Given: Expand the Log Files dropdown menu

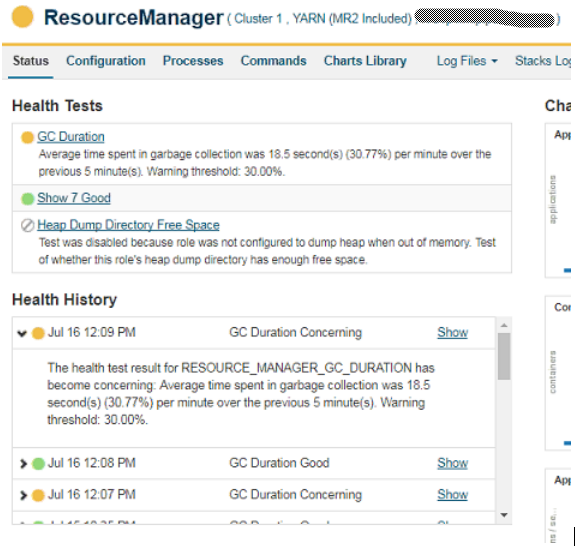Looking at the screenshot, I should pos(467,61).
